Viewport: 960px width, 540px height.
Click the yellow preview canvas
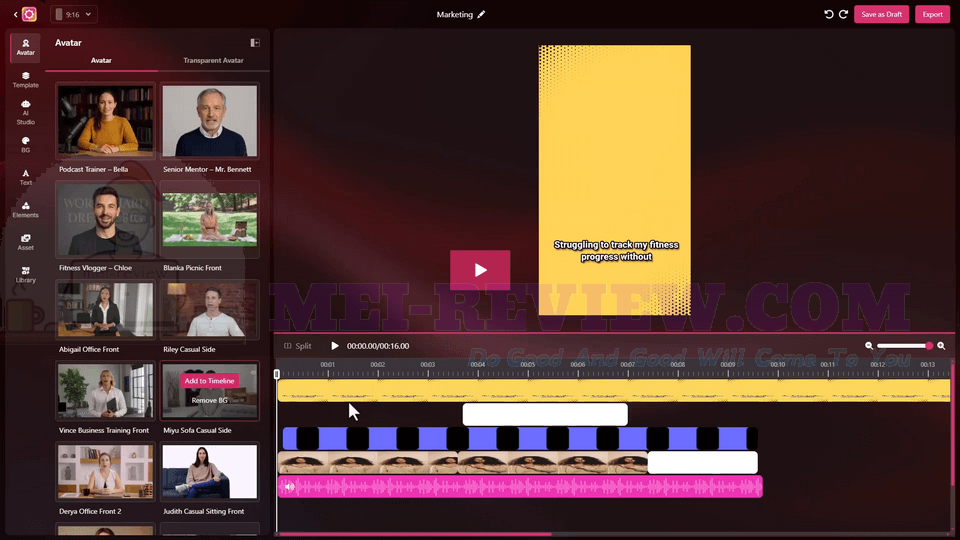614,180
